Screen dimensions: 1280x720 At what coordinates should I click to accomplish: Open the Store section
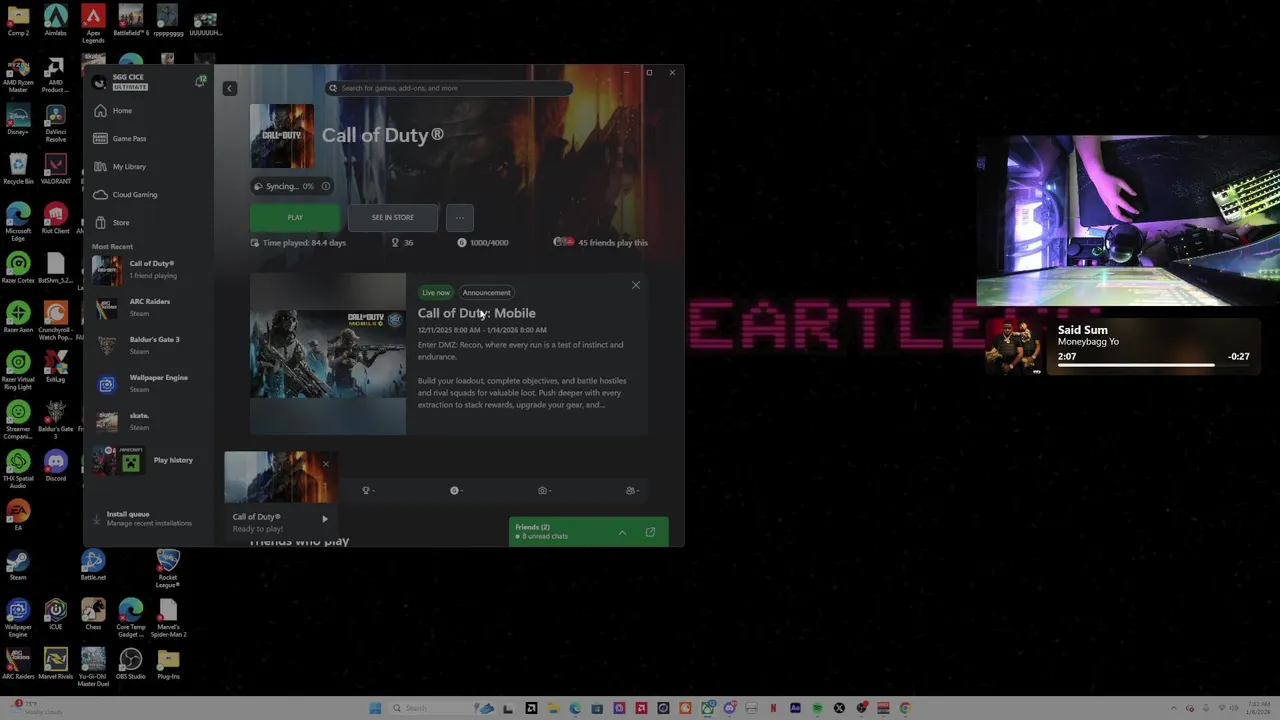click(x=112, y=223)
